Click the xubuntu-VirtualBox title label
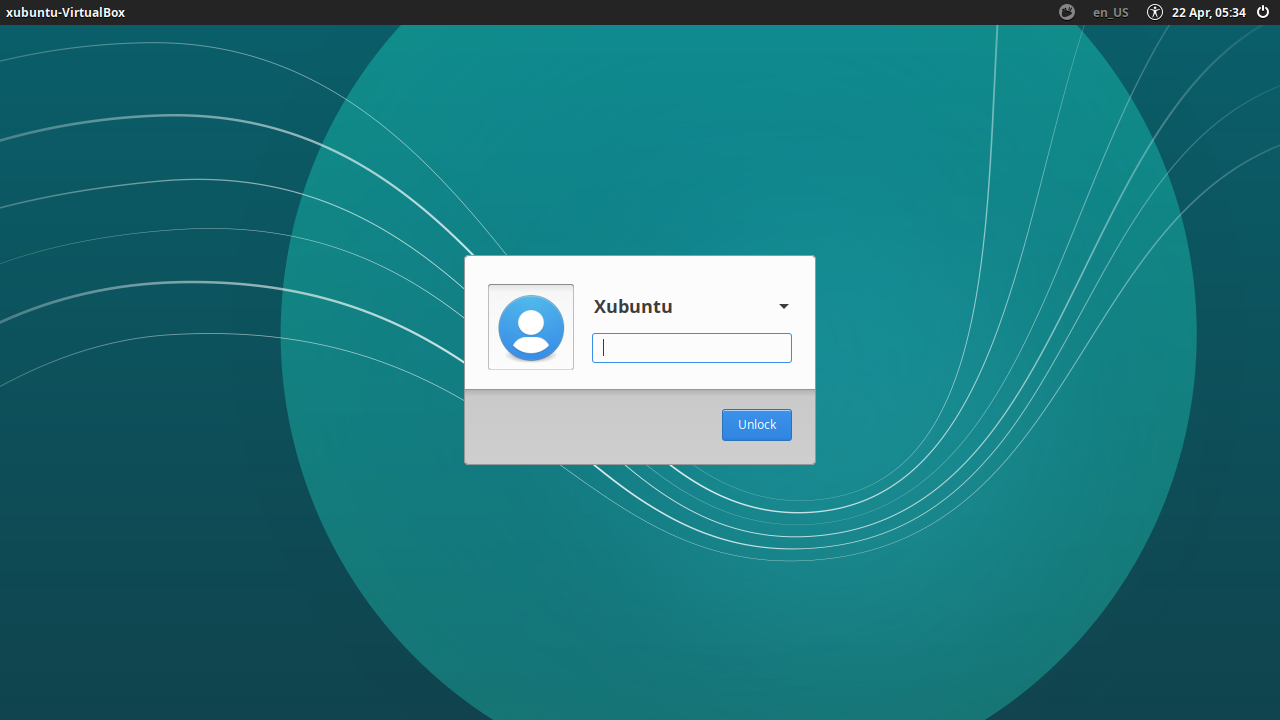This screenshot has width=1280, height=720. (65, 12)
